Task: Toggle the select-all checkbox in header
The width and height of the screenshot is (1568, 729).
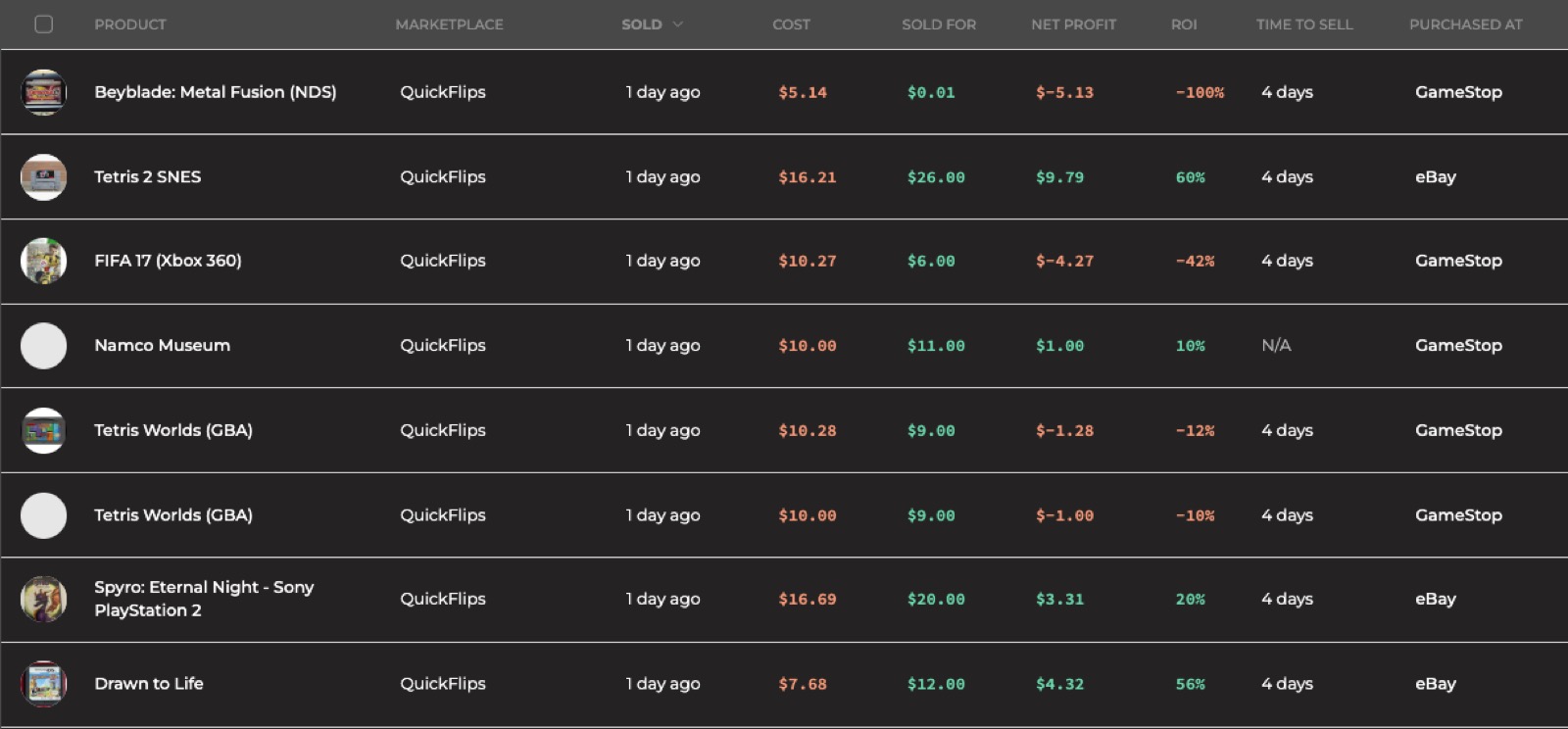Action: tap(44, 24)
